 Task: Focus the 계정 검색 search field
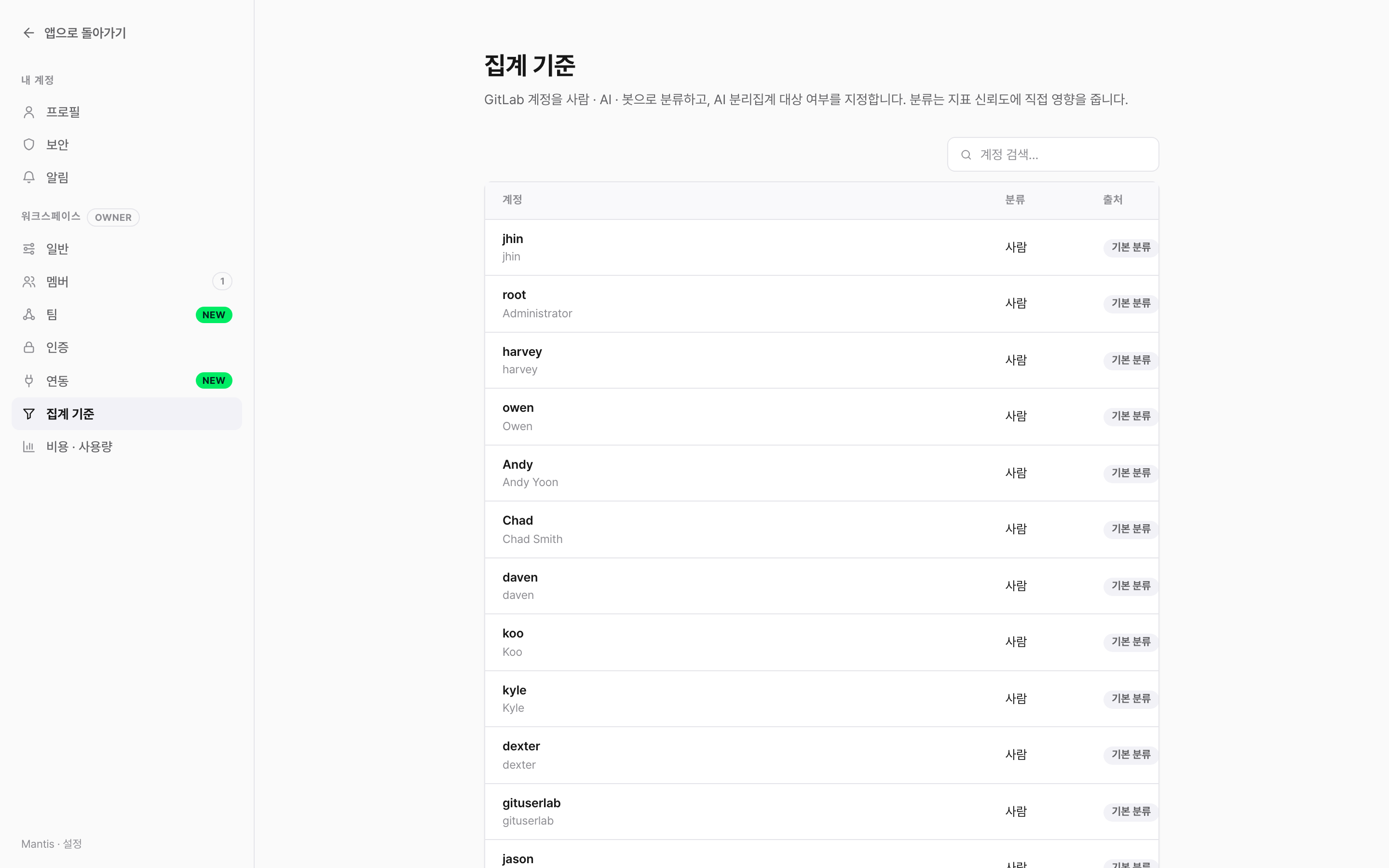click(1053, 154)
